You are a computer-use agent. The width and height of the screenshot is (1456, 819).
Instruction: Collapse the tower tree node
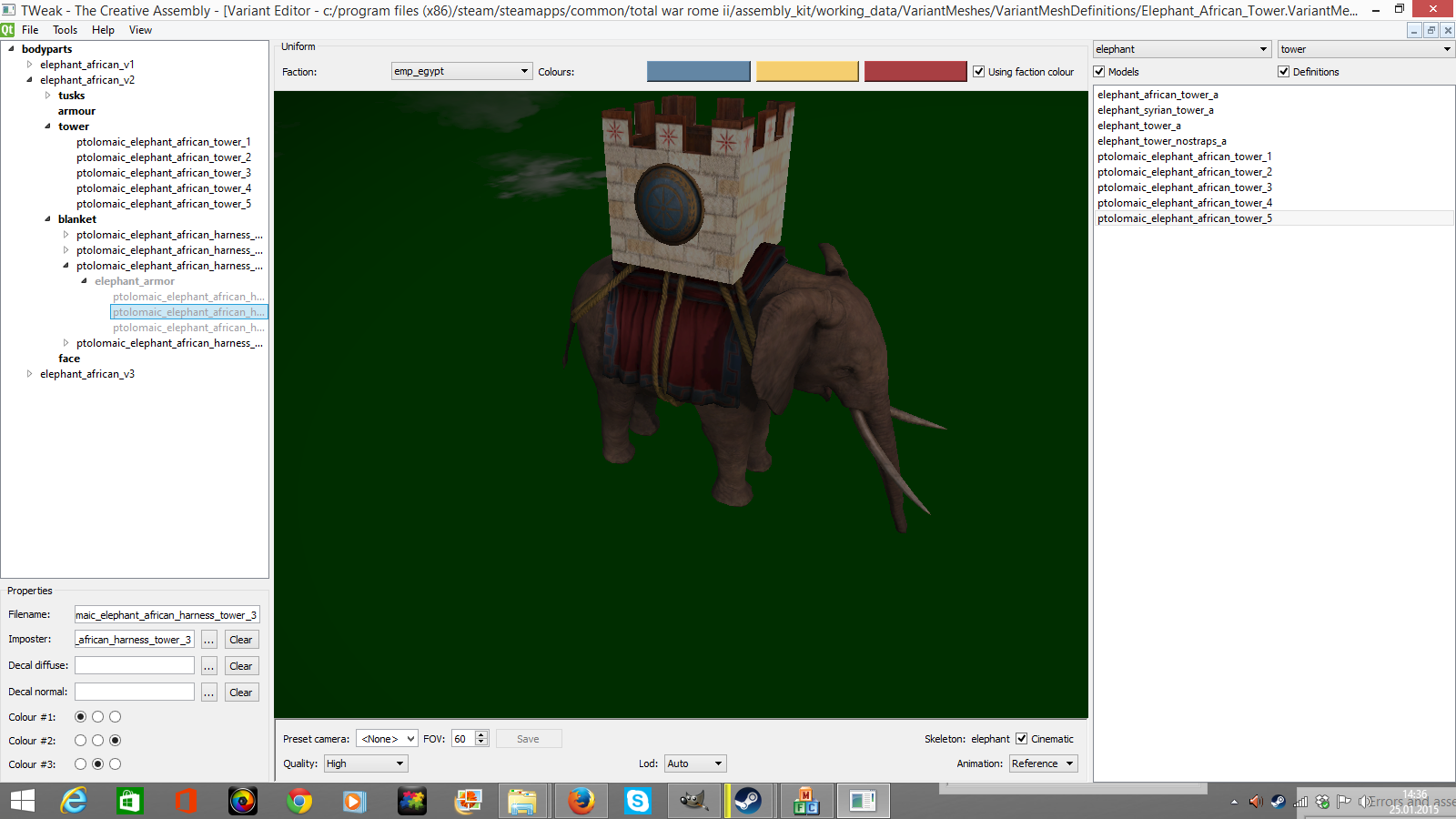47,126
